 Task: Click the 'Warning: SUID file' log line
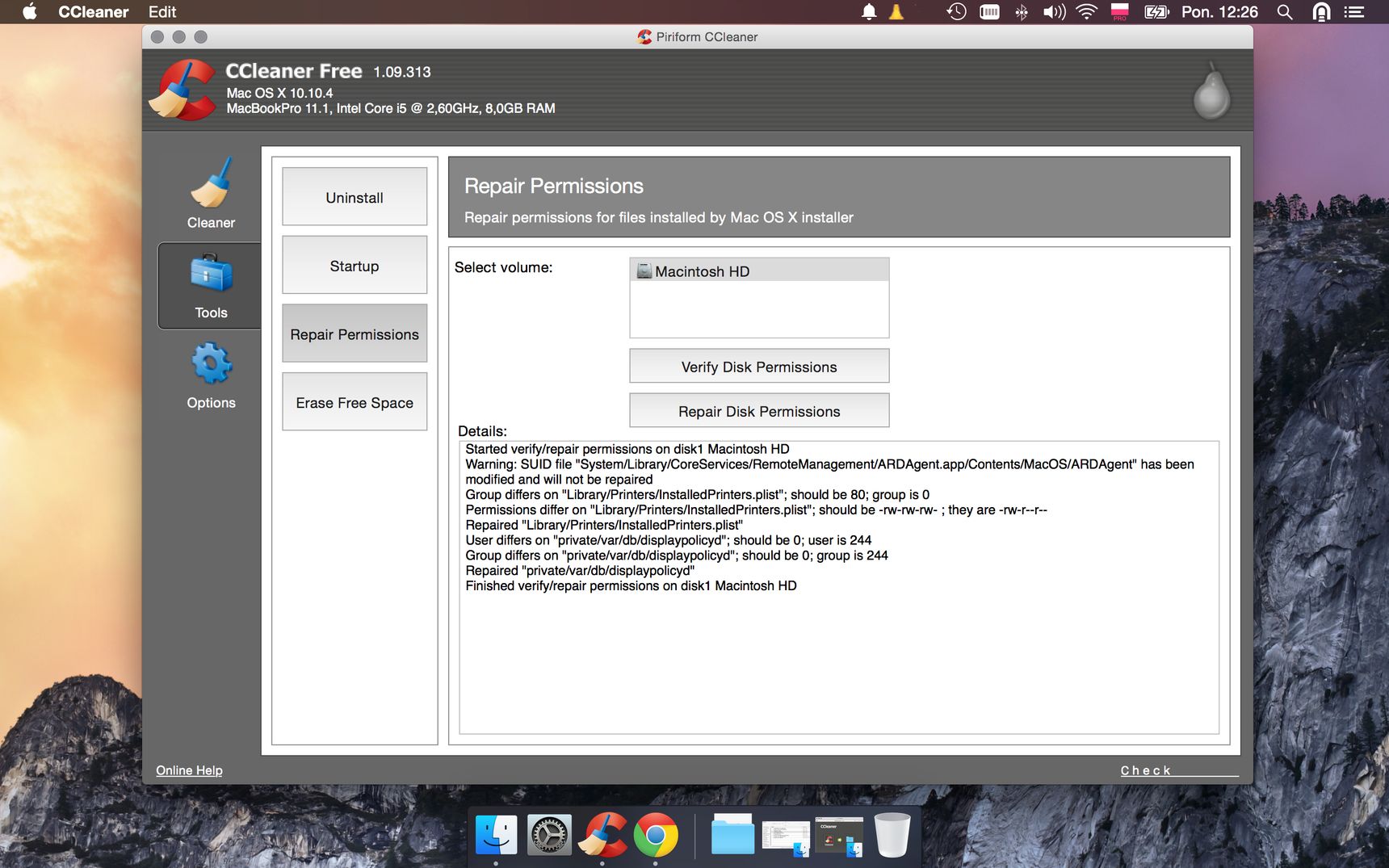(x=829, y=472)
